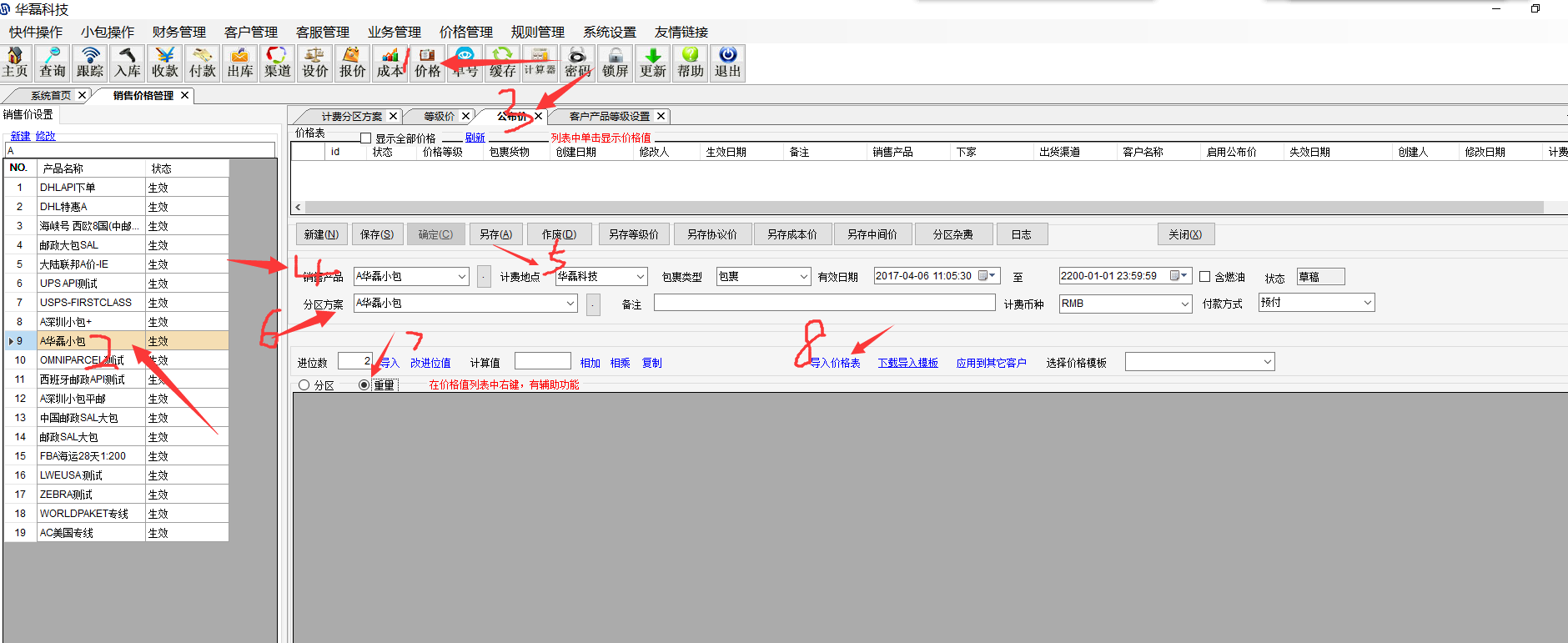The image size is (1568, 643).
Task: Click the 锁屏 lock screen icon
Action: tap(616, 63)
